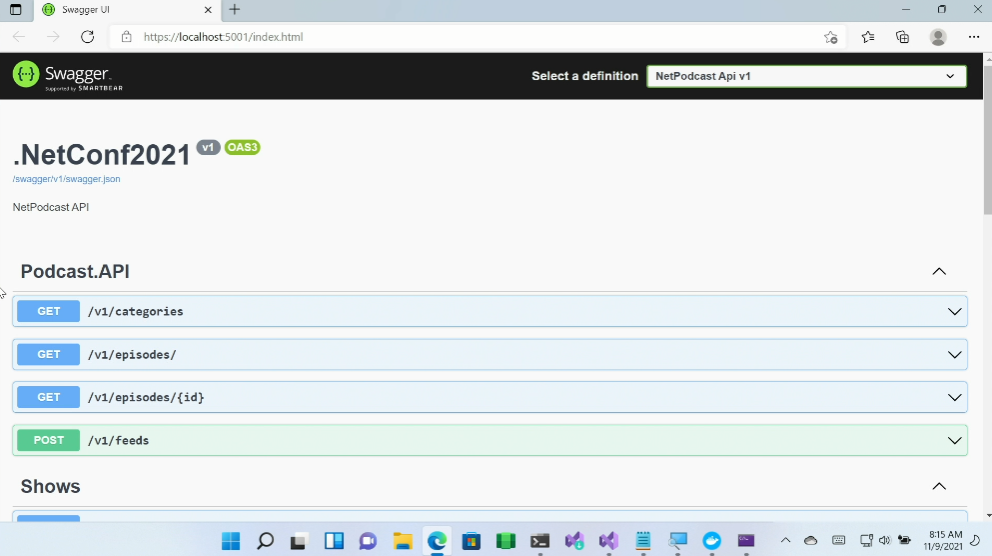Open Microsoft Store from taskbar

(471, 541)
